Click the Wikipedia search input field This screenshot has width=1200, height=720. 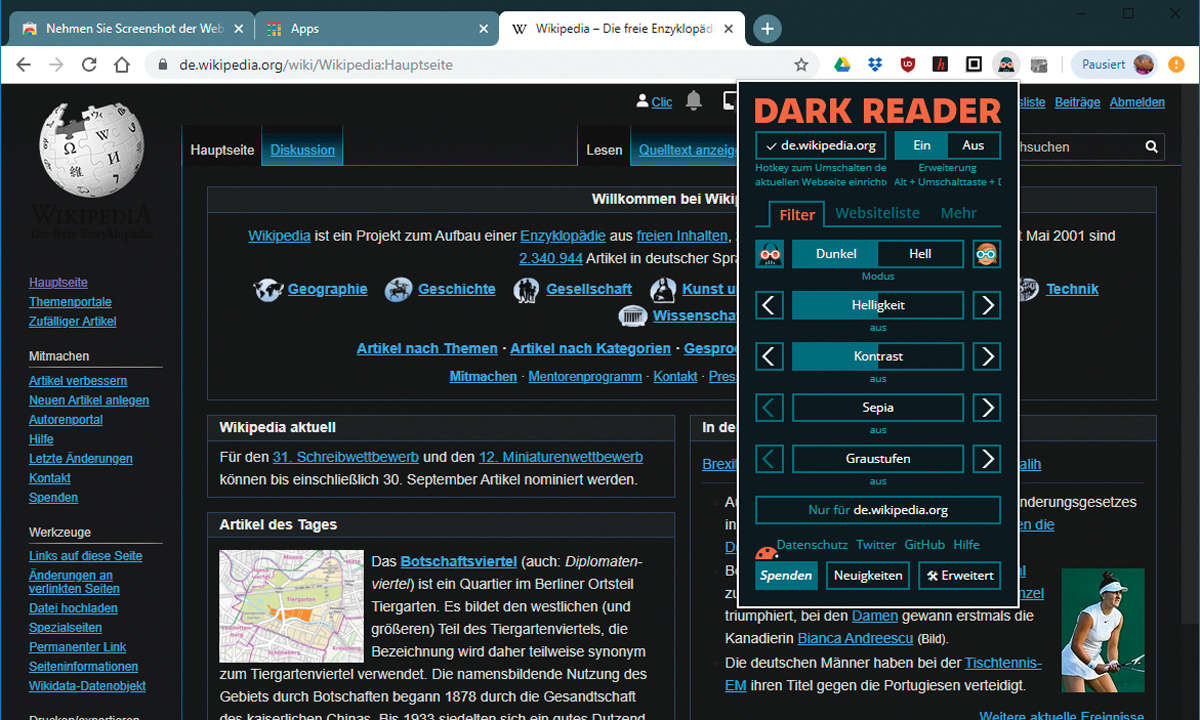[1075, 147]
